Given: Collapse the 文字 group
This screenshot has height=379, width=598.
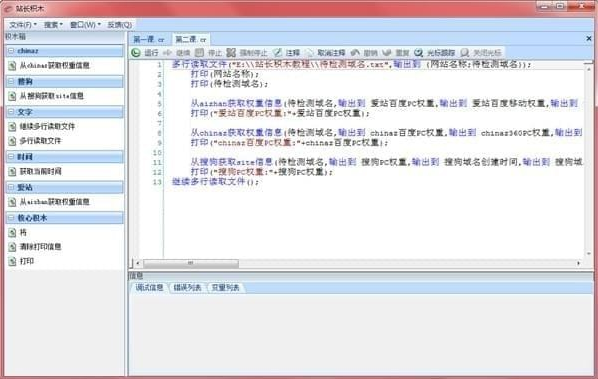Looking at the screenshot, I should [x=11, y=112].
